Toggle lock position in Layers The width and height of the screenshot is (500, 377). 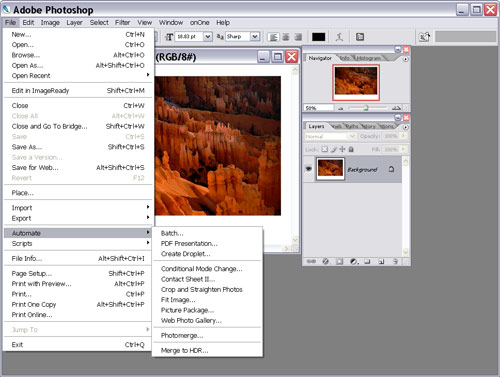point(342,149)
